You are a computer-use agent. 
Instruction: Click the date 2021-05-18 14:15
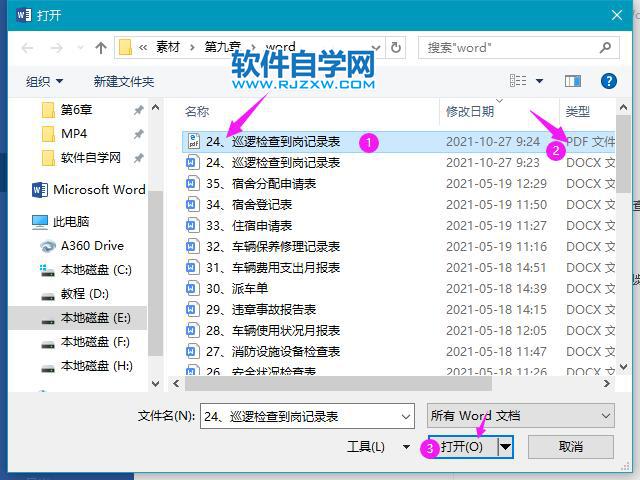pos(496,310)
